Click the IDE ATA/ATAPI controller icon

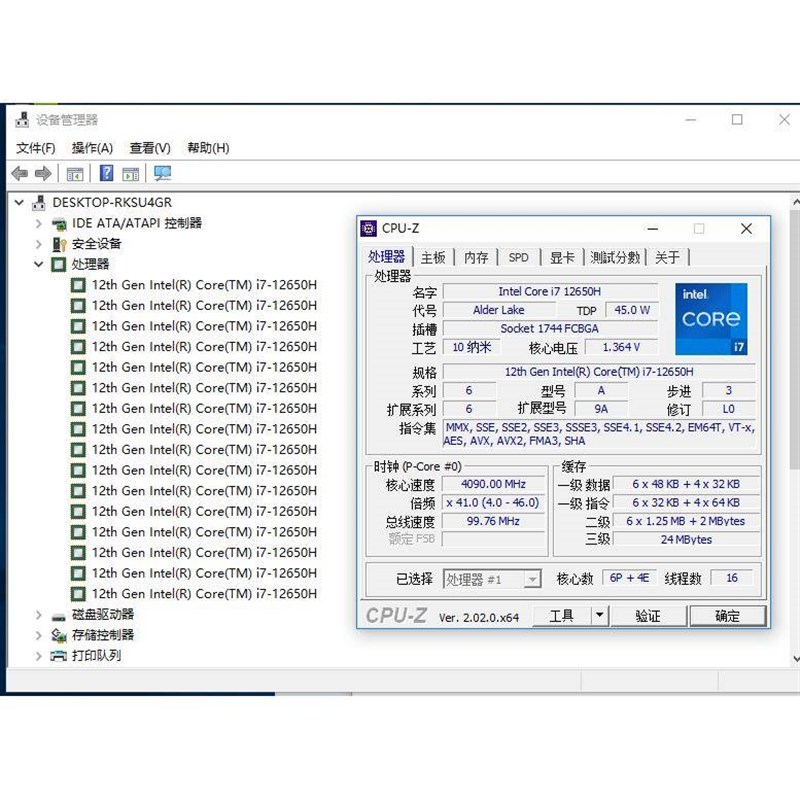click(59, 223)
